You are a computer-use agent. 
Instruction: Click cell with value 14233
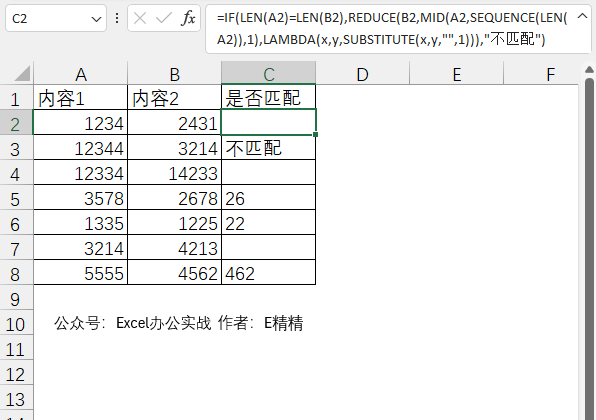(174, 172)
